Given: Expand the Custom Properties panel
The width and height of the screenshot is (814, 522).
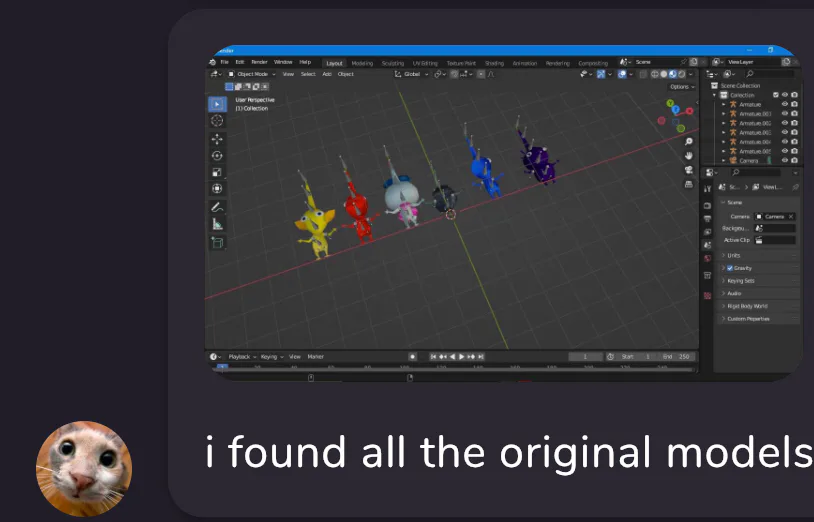Looking at the screenshot, I should click(x=760, y=319).
